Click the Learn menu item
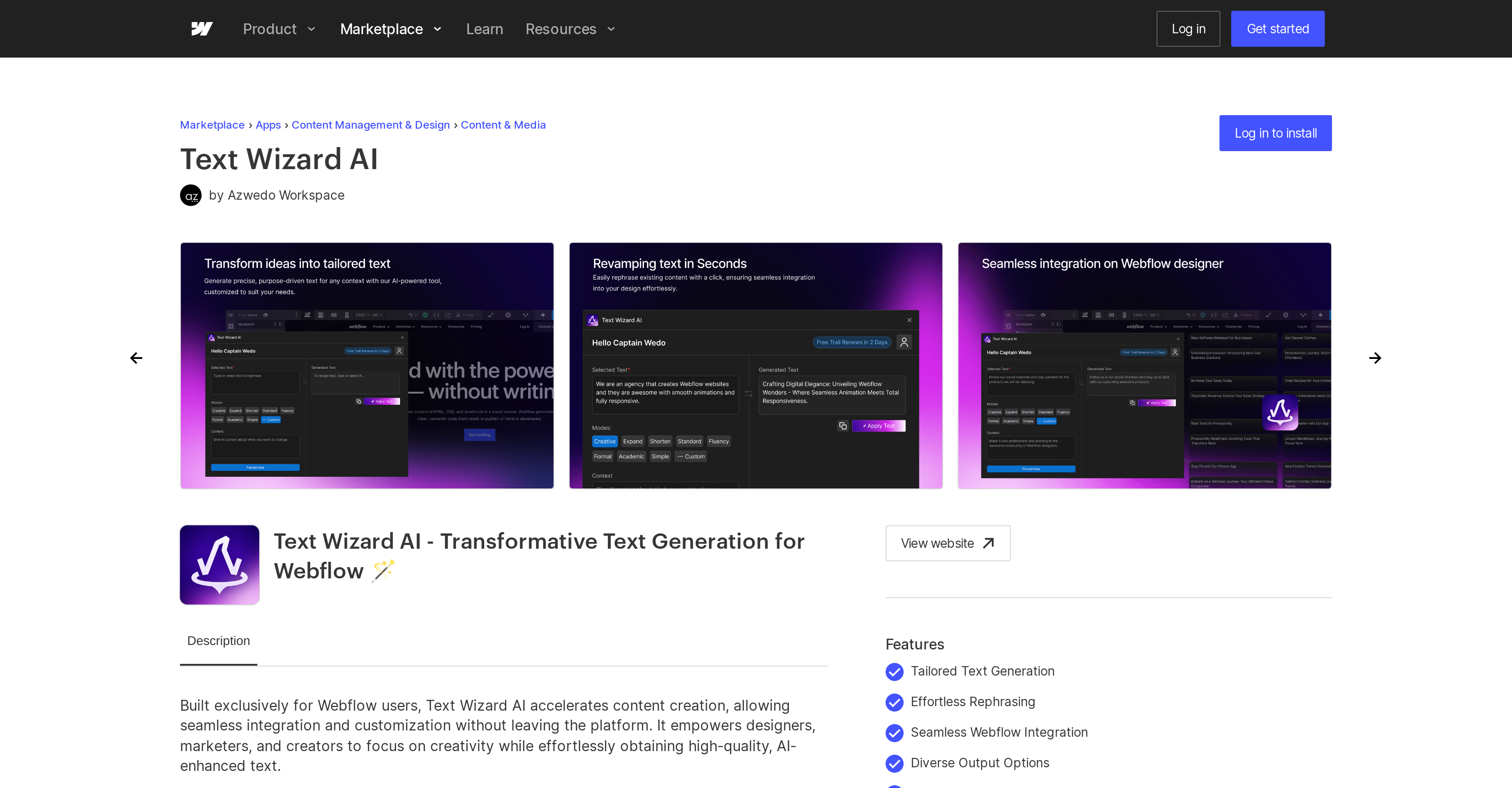Image resolution: width=1512 pixels, height=788 pixels. tap(484, 29)
